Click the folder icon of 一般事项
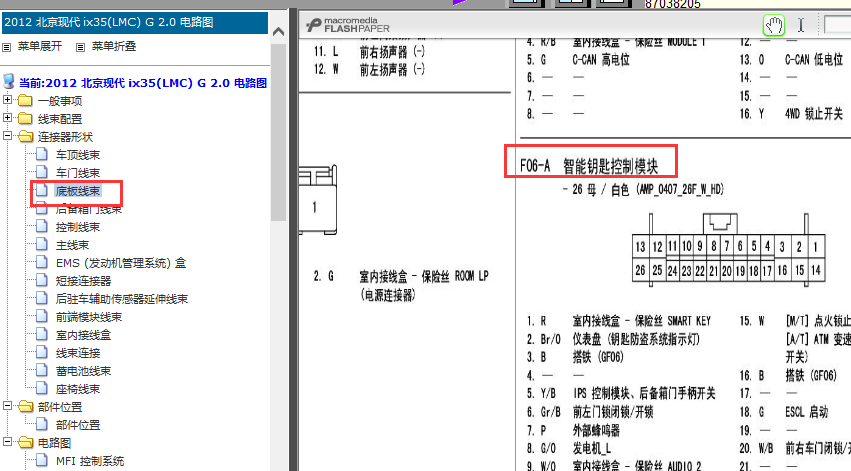 click(25, 100)
